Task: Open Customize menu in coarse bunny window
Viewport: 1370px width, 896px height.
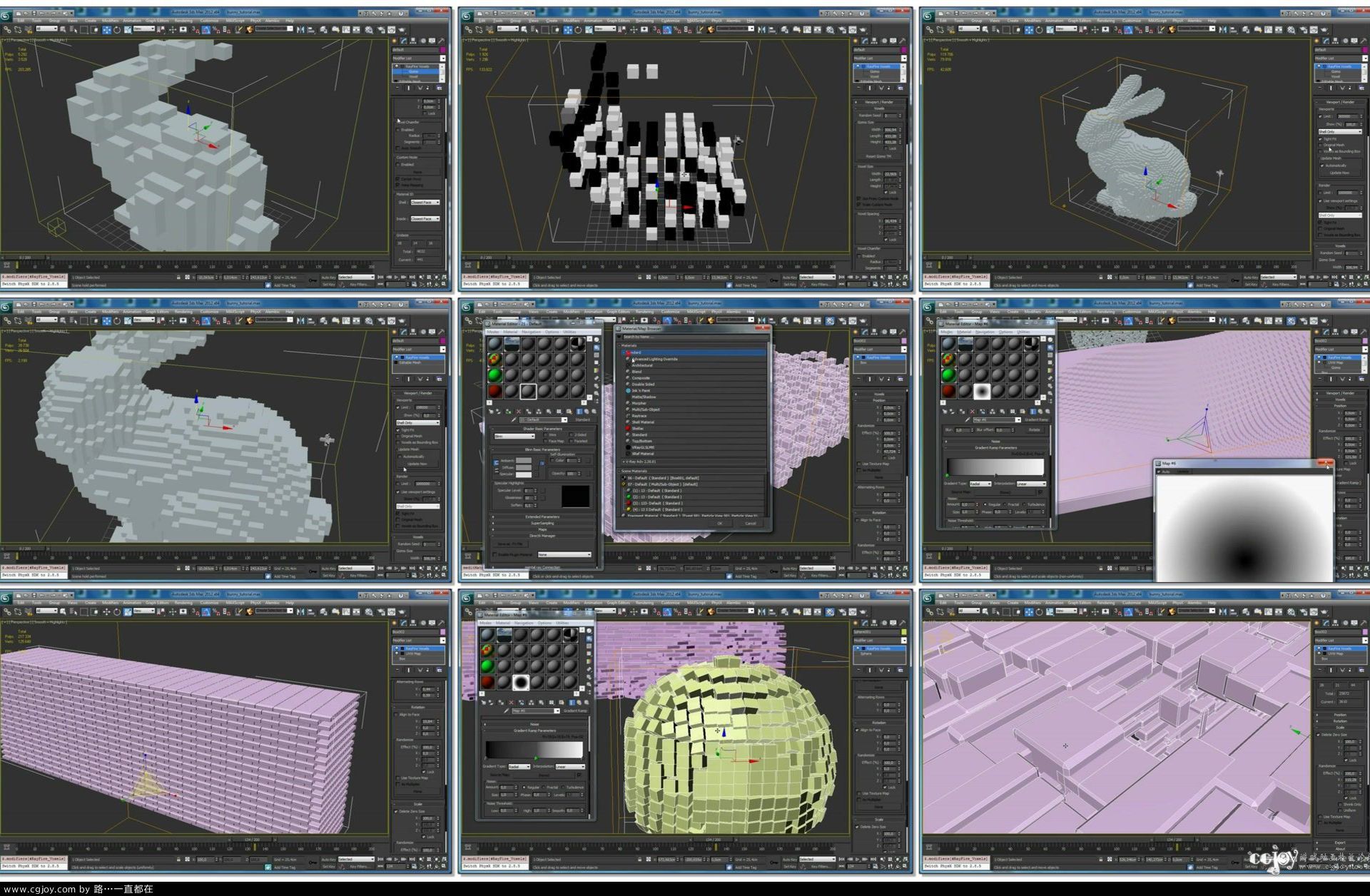Action: pyautogui.click(x=209, y=21)
